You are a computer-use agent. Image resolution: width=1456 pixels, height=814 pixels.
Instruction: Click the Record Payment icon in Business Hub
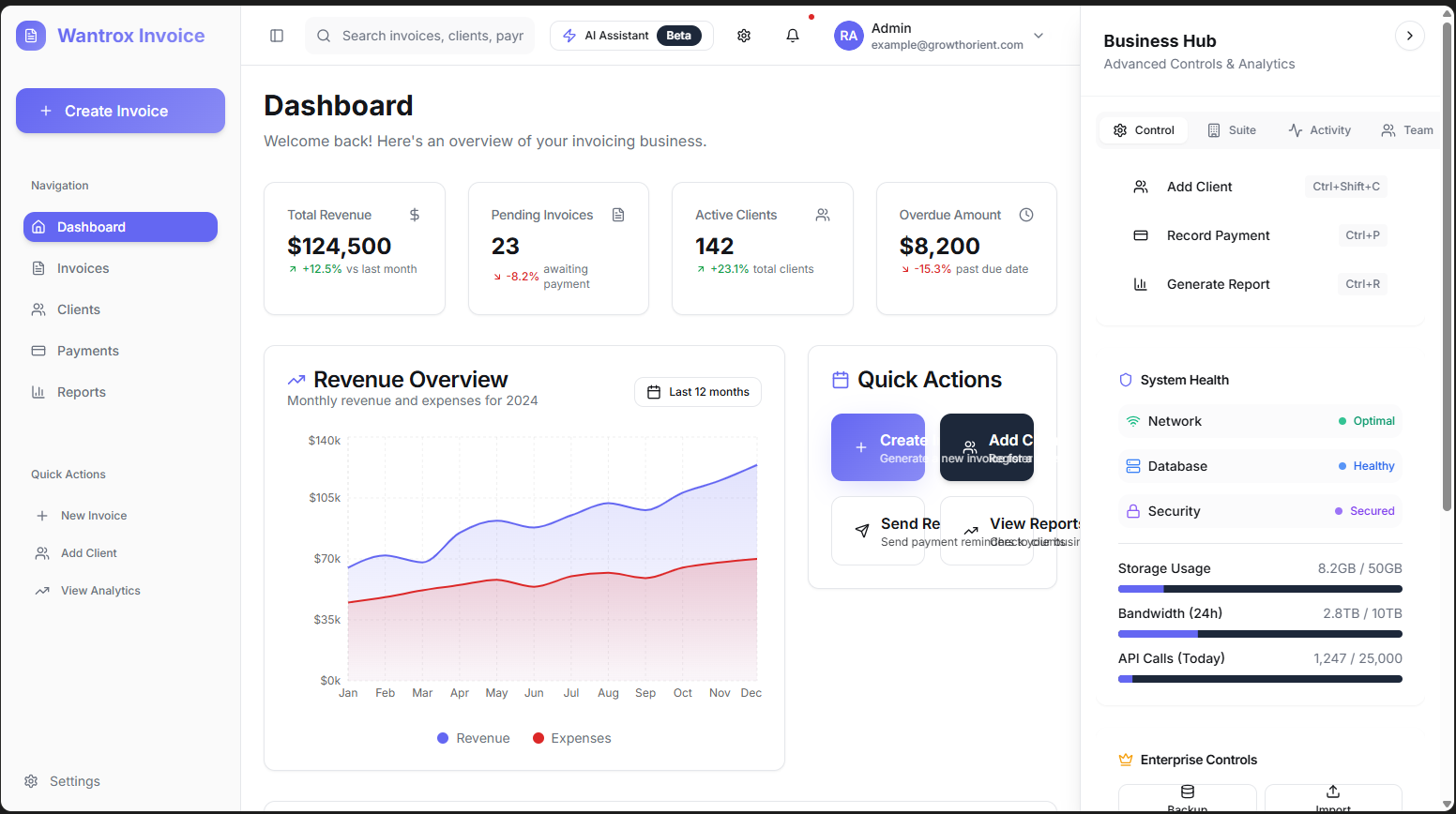click(1140, 235)
